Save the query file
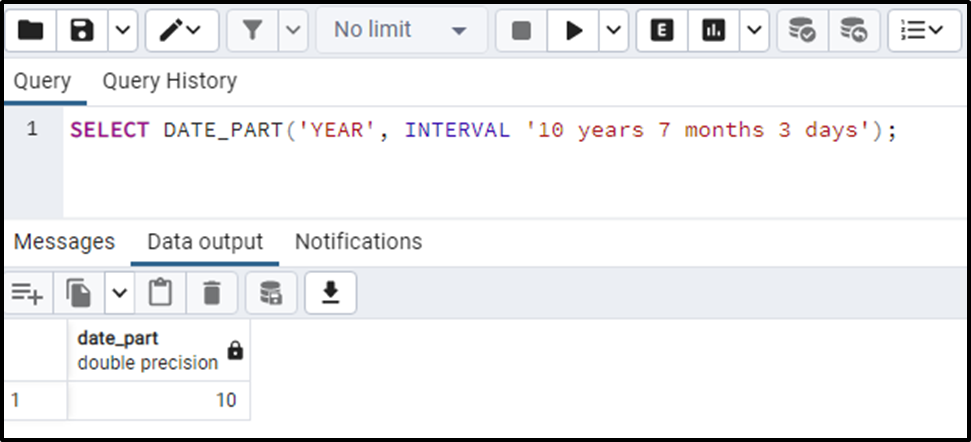The image size is (971, 442). [82, 30]
